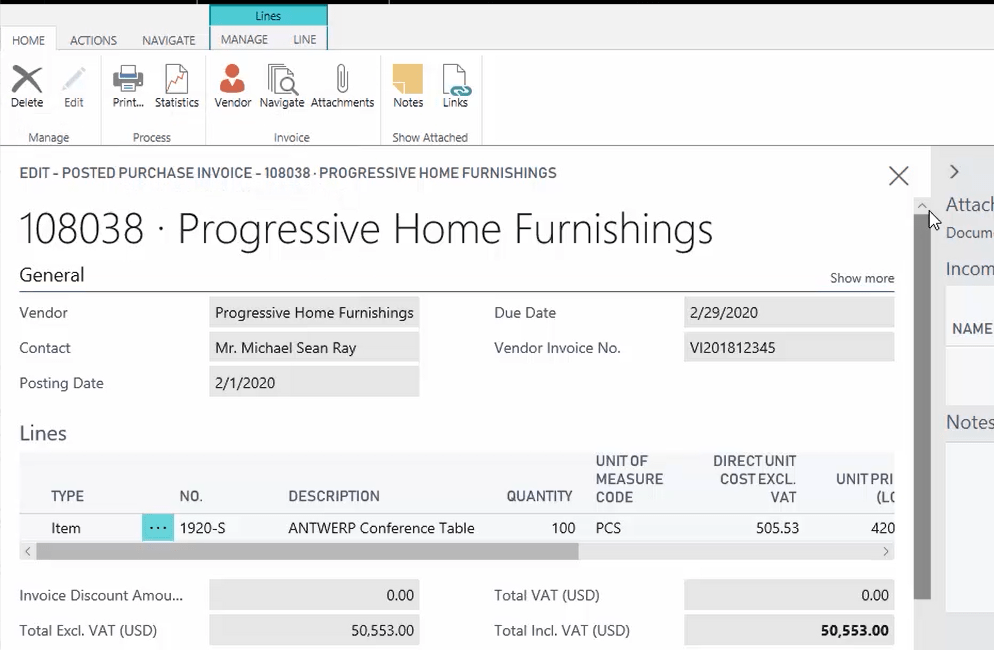Switch to the ACTIONS ribbon tab
Screen dimensions: 994x650
click(93, 41)
